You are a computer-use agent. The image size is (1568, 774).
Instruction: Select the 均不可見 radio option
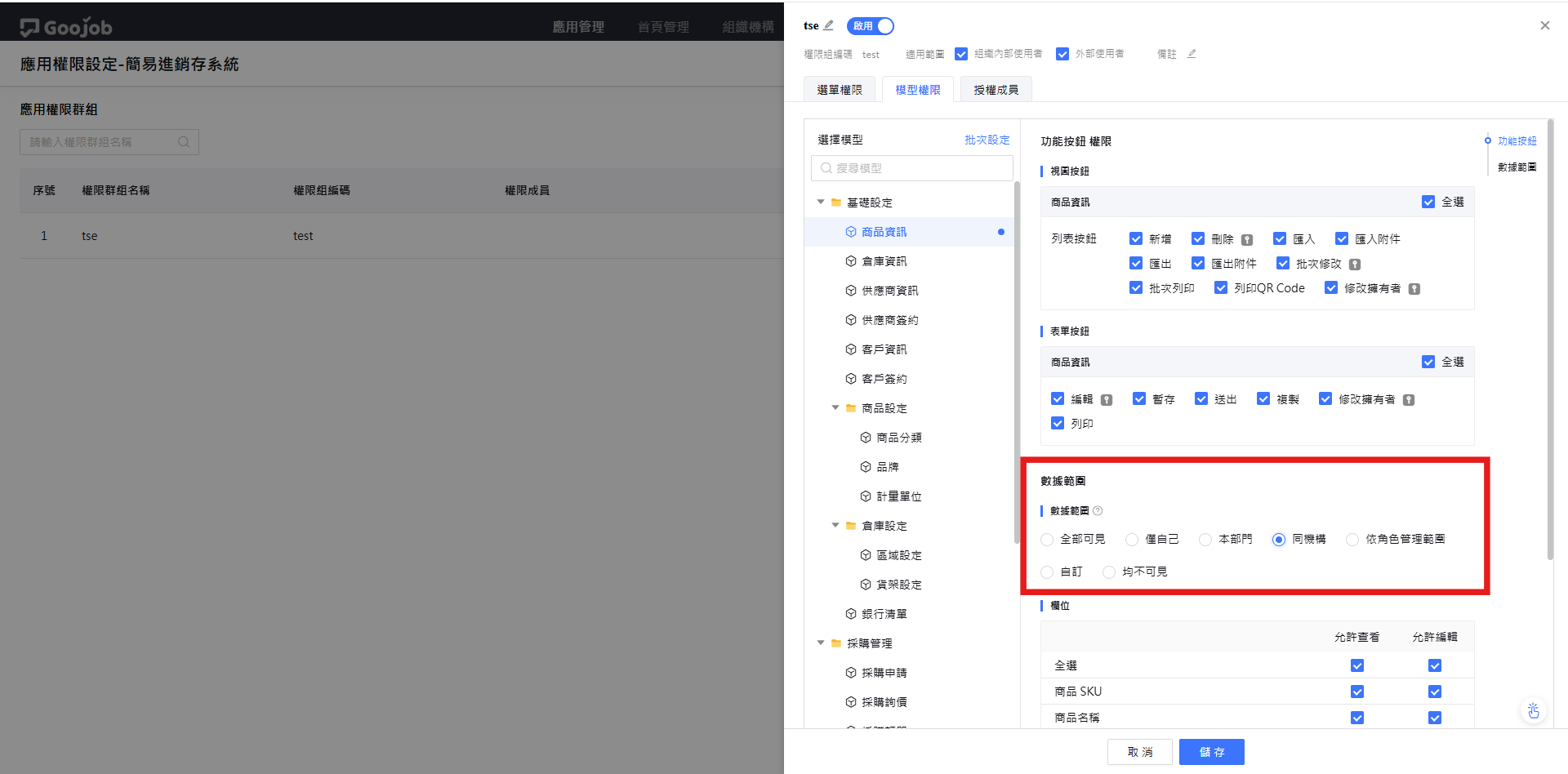point(1109,572)
